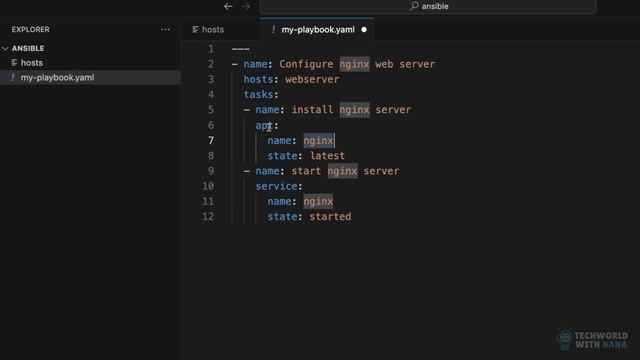This screenshot has height=360, width=640.
Task: Click the search magnifier icon
Action: 414,6
